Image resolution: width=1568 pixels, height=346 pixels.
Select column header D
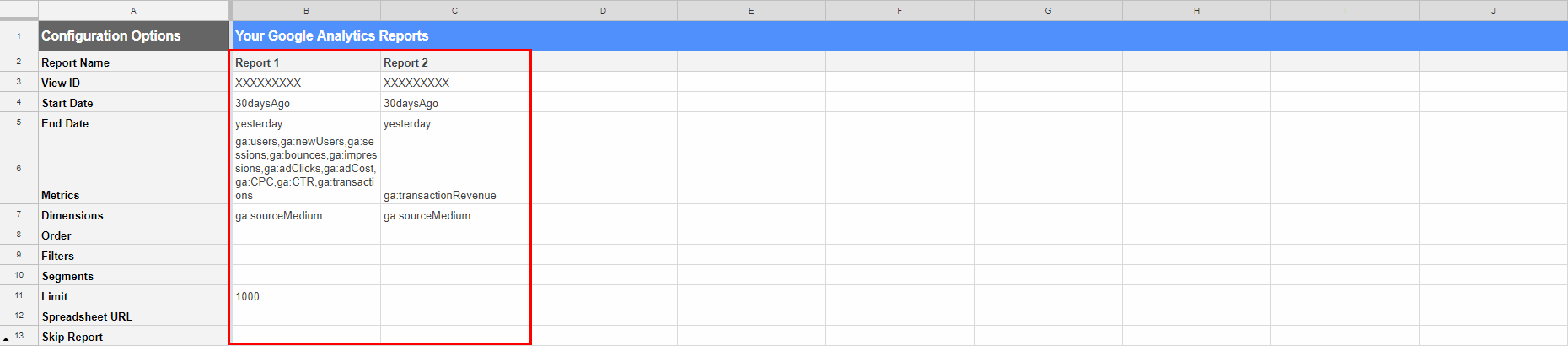click(x=603, y=10)
